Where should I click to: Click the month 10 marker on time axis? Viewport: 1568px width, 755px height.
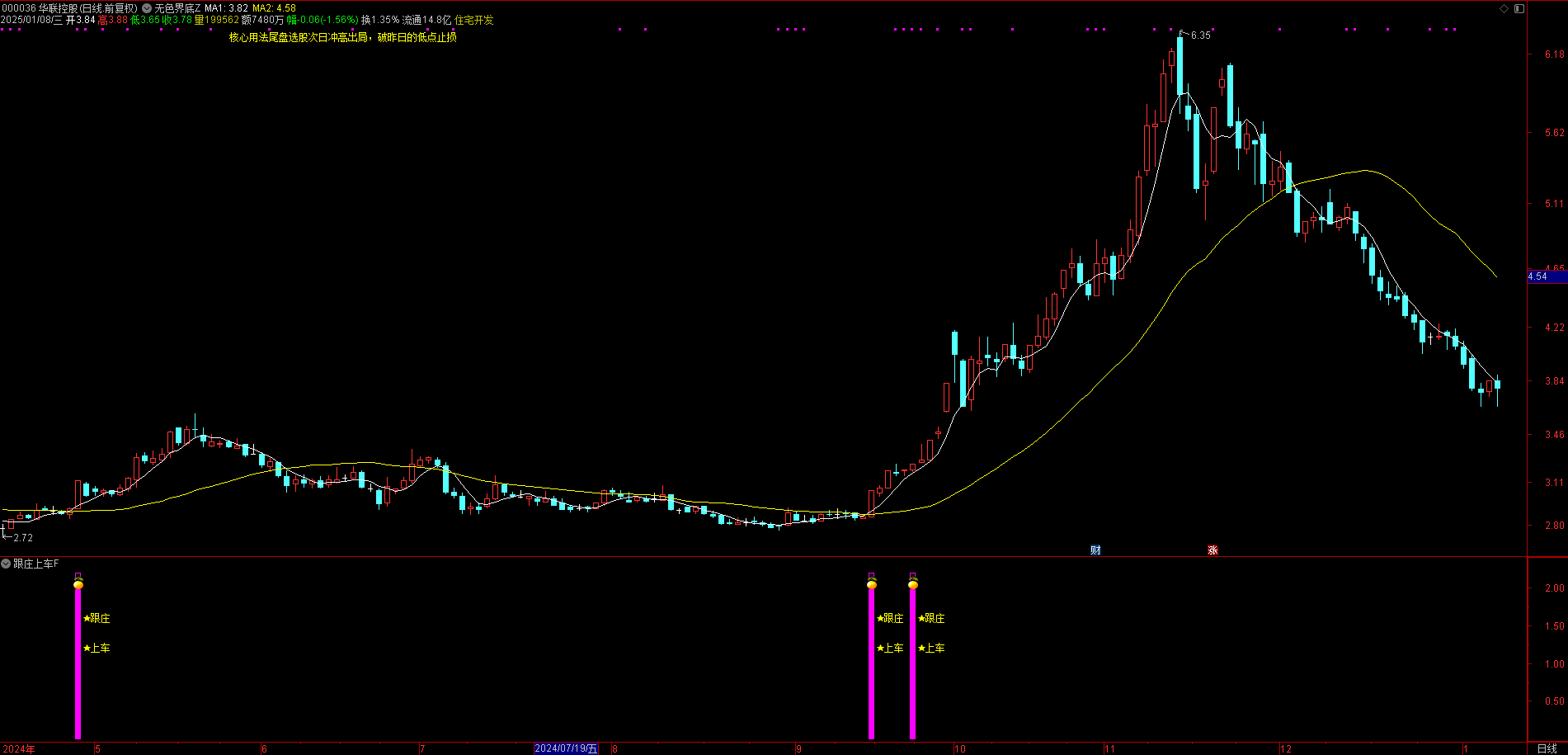[959, 749]
